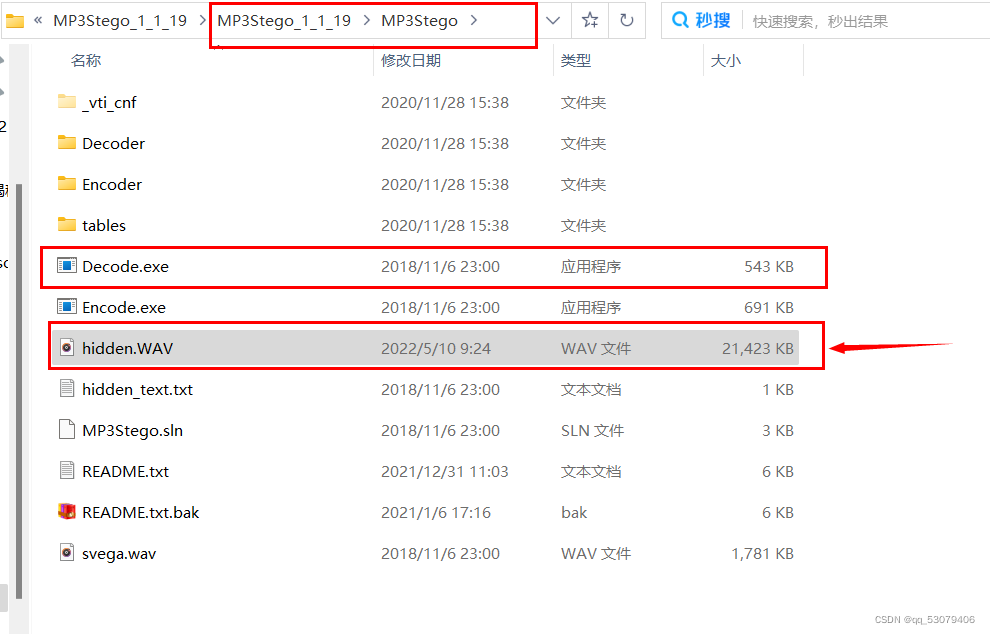Sort files by 名称 column header
Image resolution: width=990 pixels, height=634 pixels.
tap(86, 61)
